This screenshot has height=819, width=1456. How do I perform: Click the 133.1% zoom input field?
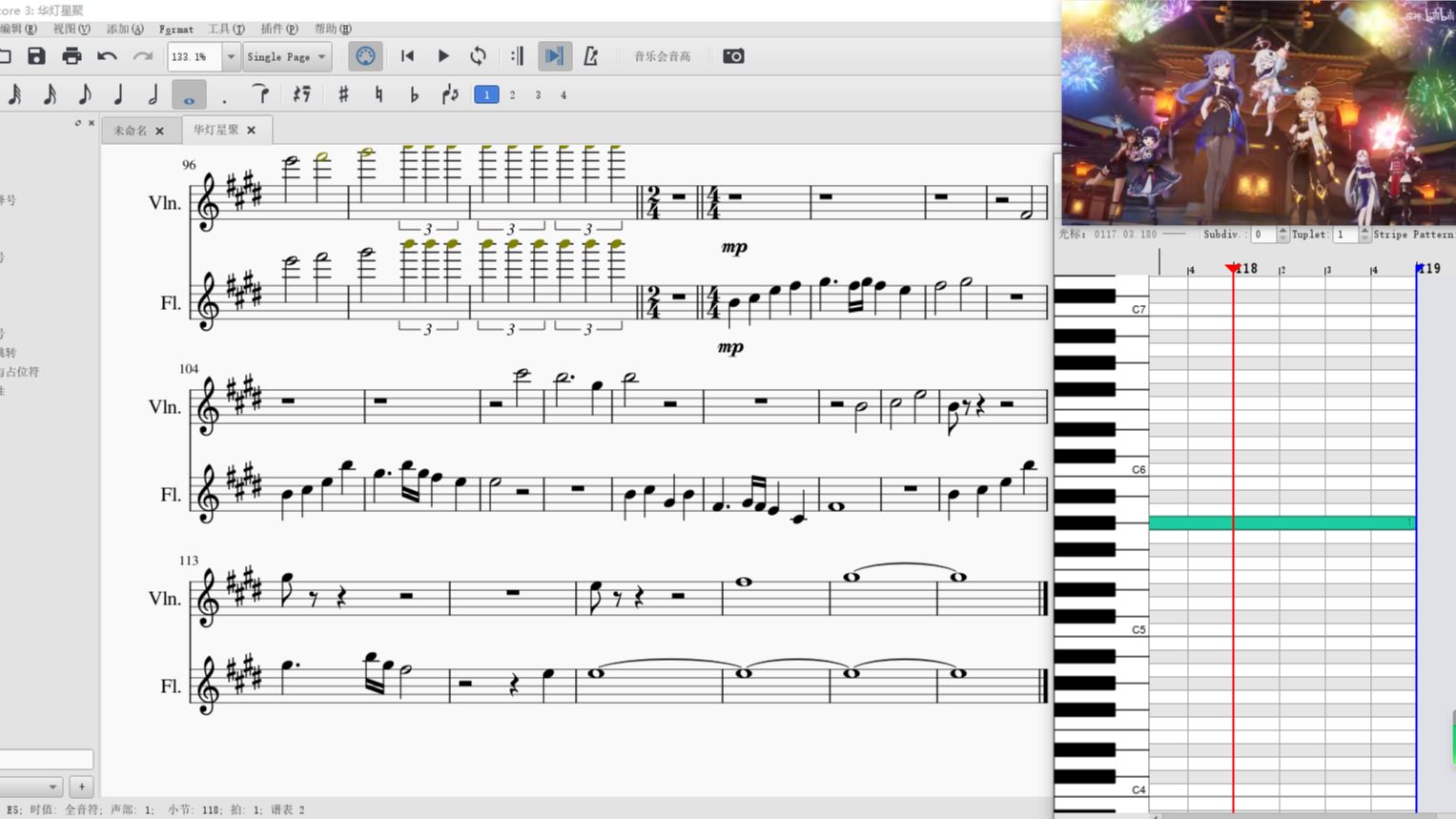(195, 56)
